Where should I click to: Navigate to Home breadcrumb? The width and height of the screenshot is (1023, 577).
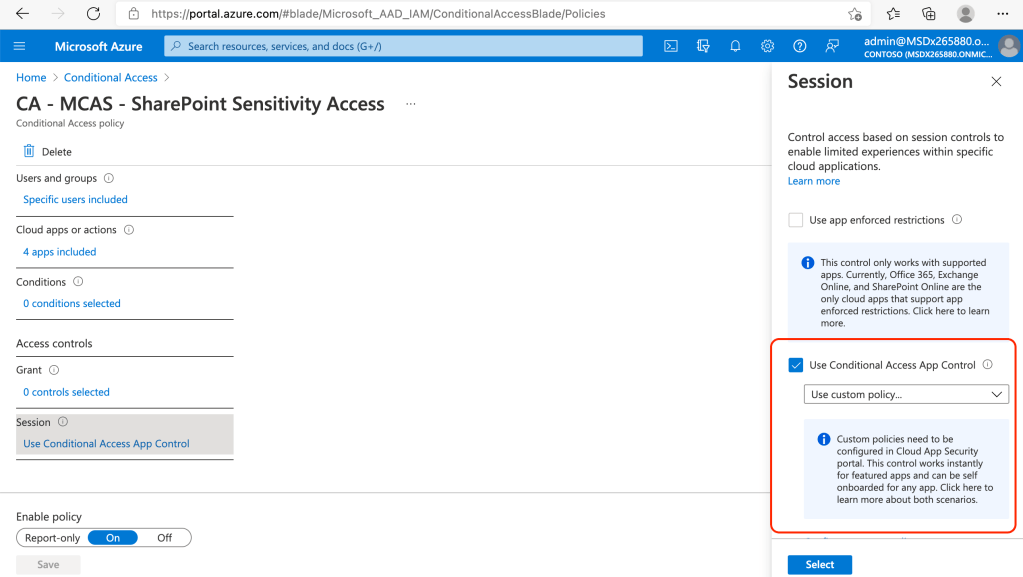31,78
